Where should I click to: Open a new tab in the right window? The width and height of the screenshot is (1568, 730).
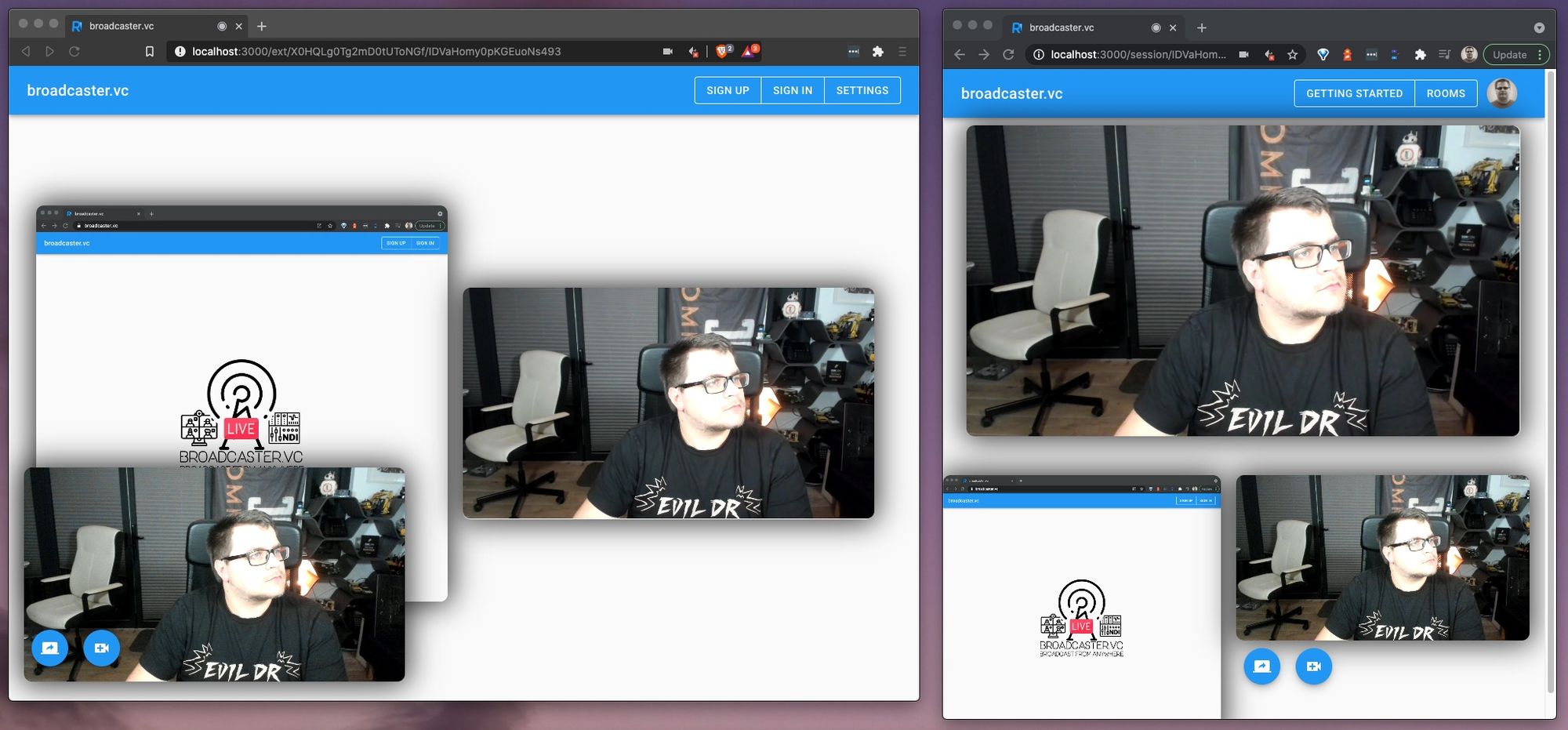tap(1202, 27)
